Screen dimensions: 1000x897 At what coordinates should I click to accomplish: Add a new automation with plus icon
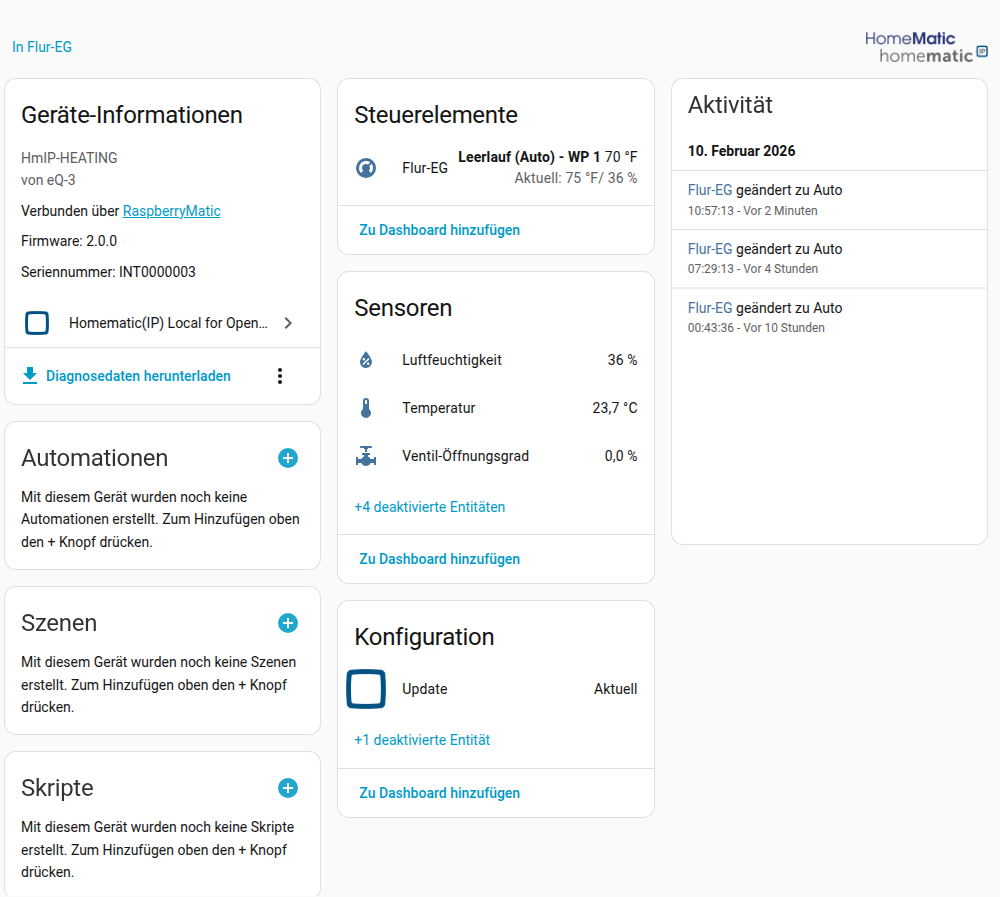tap(288, 458)
